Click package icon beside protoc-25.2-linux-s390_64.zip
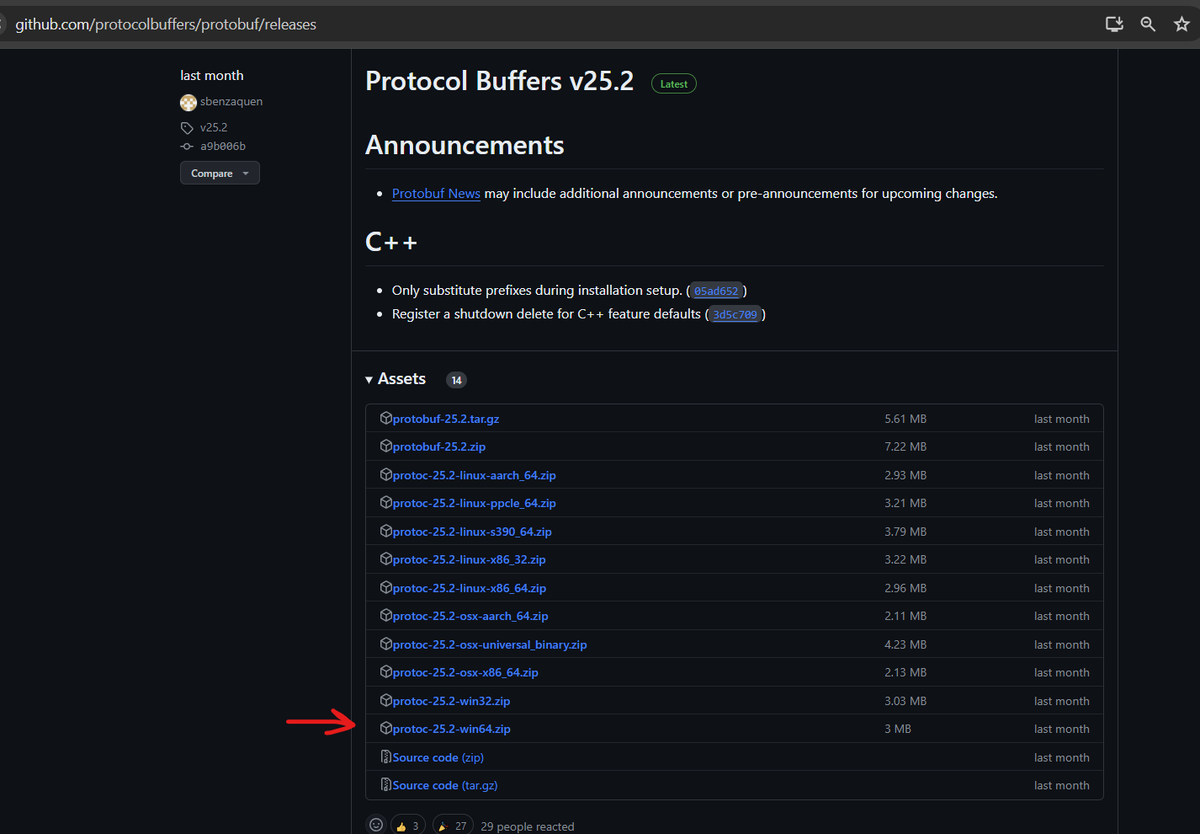Viewport: 1200px width, 834px height. click(x=386, y=531)
